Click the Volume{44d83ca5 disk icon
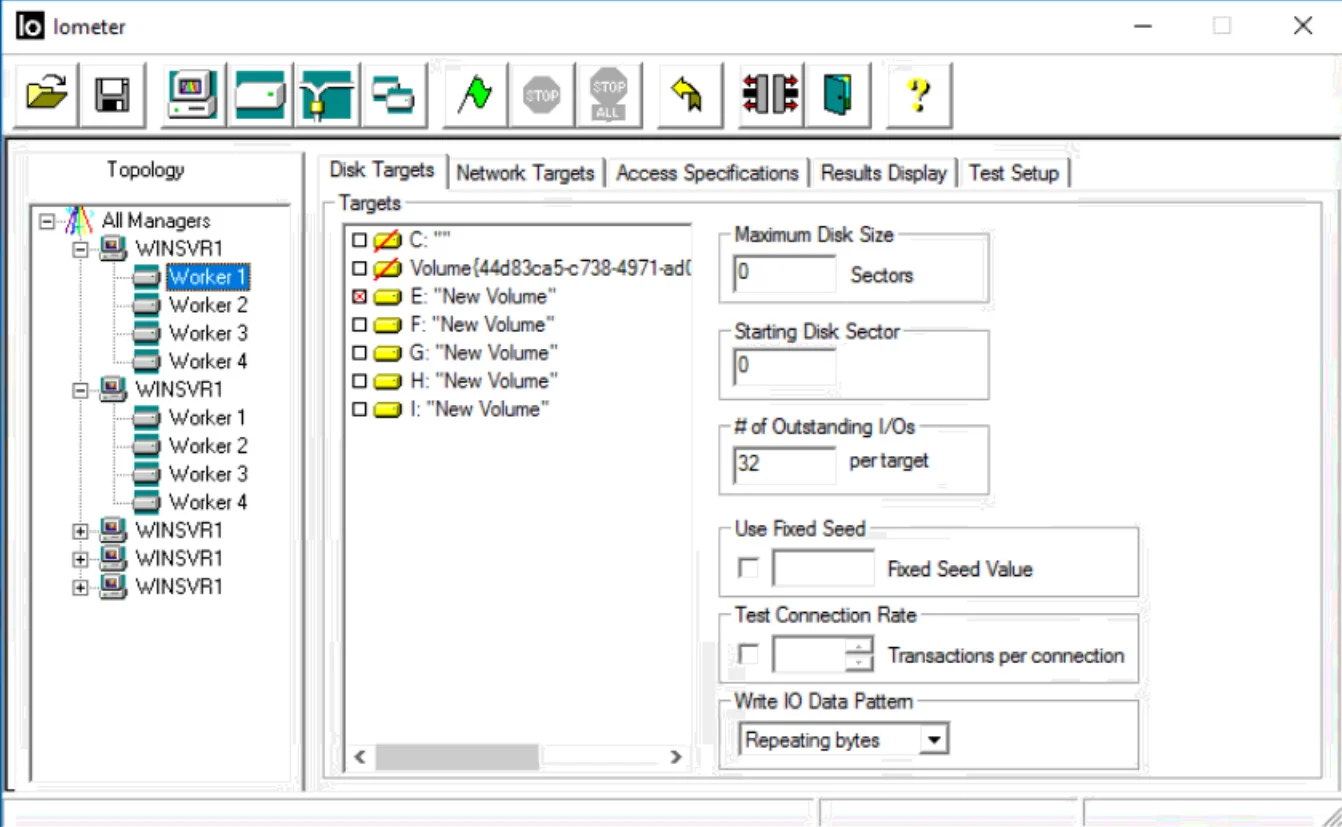1342x827 pixels. 386,269
